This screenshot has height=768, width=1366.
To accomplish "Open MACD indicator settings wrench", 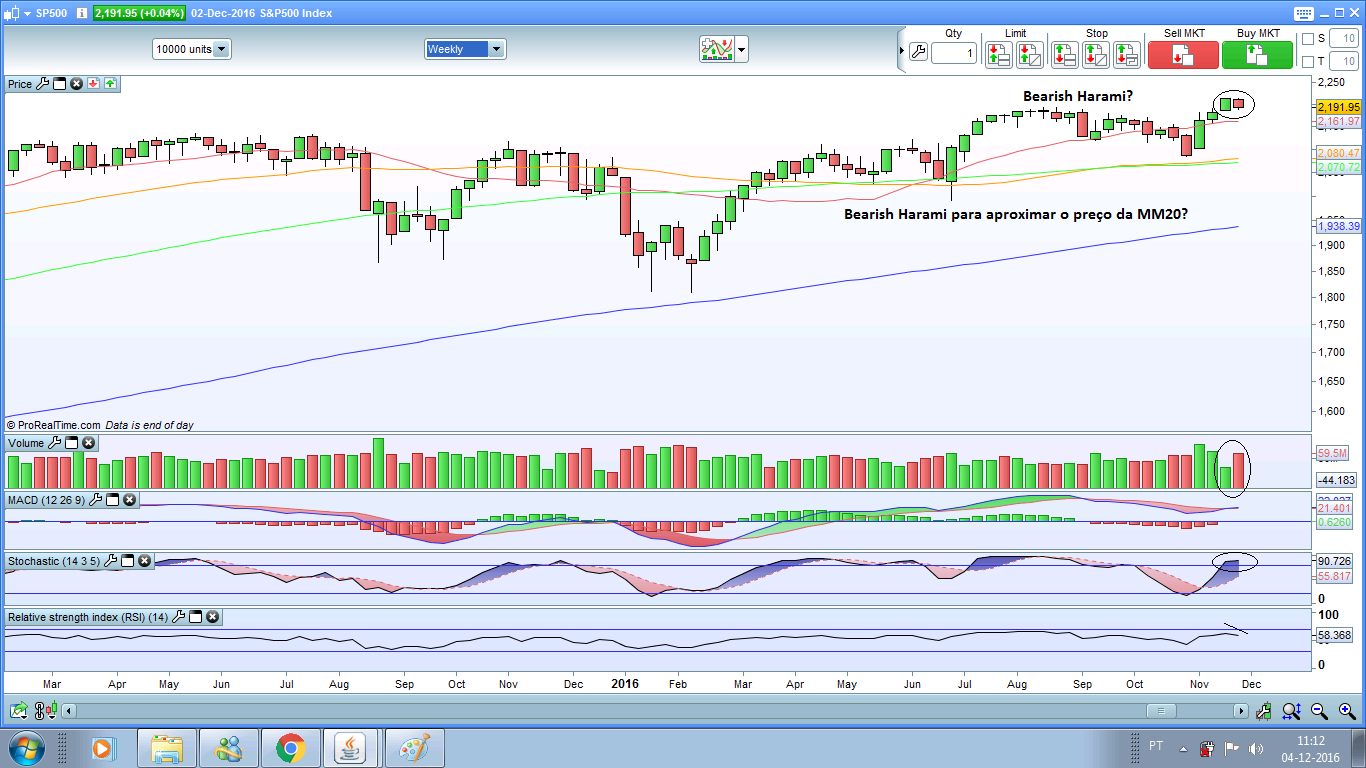I will tap(97, 500).
